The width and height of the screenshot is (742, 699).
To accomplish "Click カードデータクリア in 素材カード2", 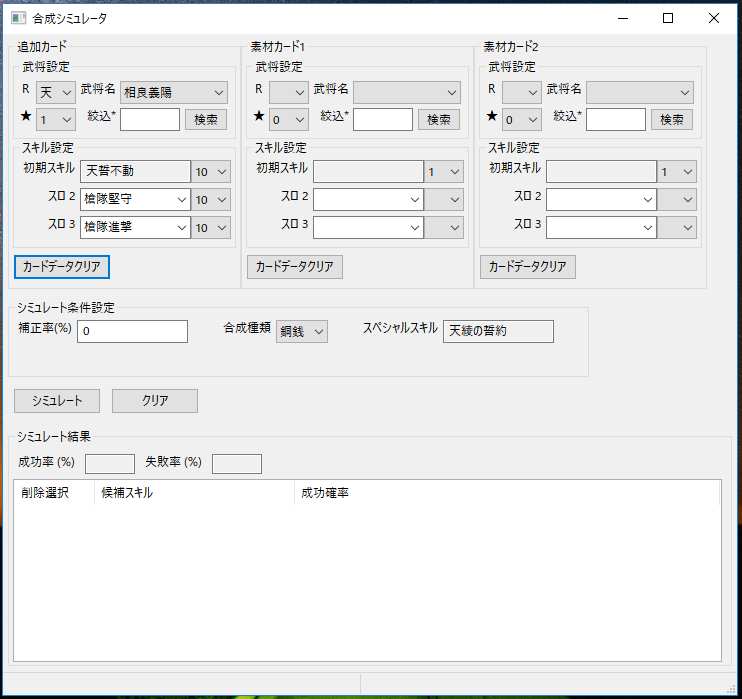I will point(528,267).
